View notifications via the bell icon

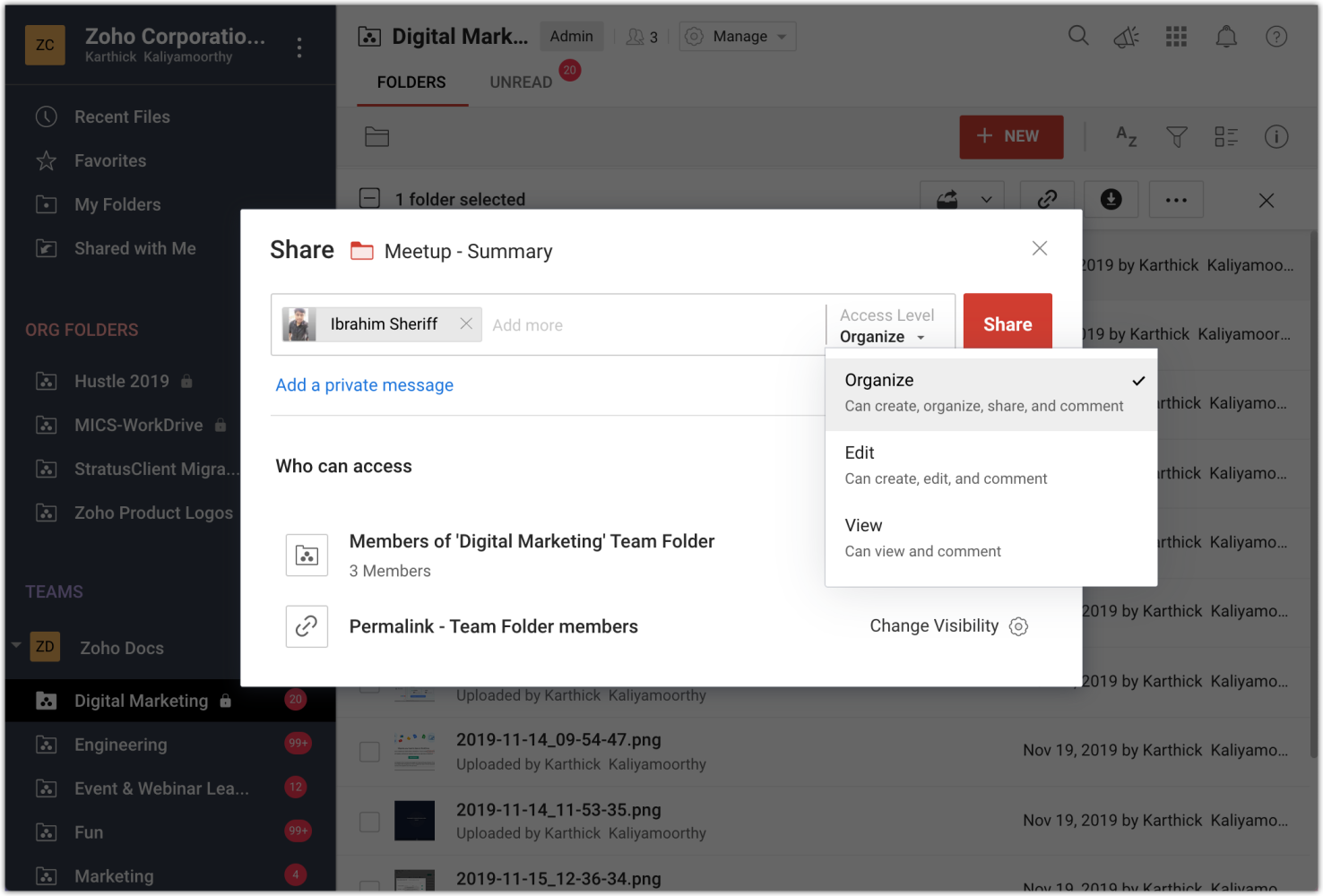click(x=1226, y=36)
